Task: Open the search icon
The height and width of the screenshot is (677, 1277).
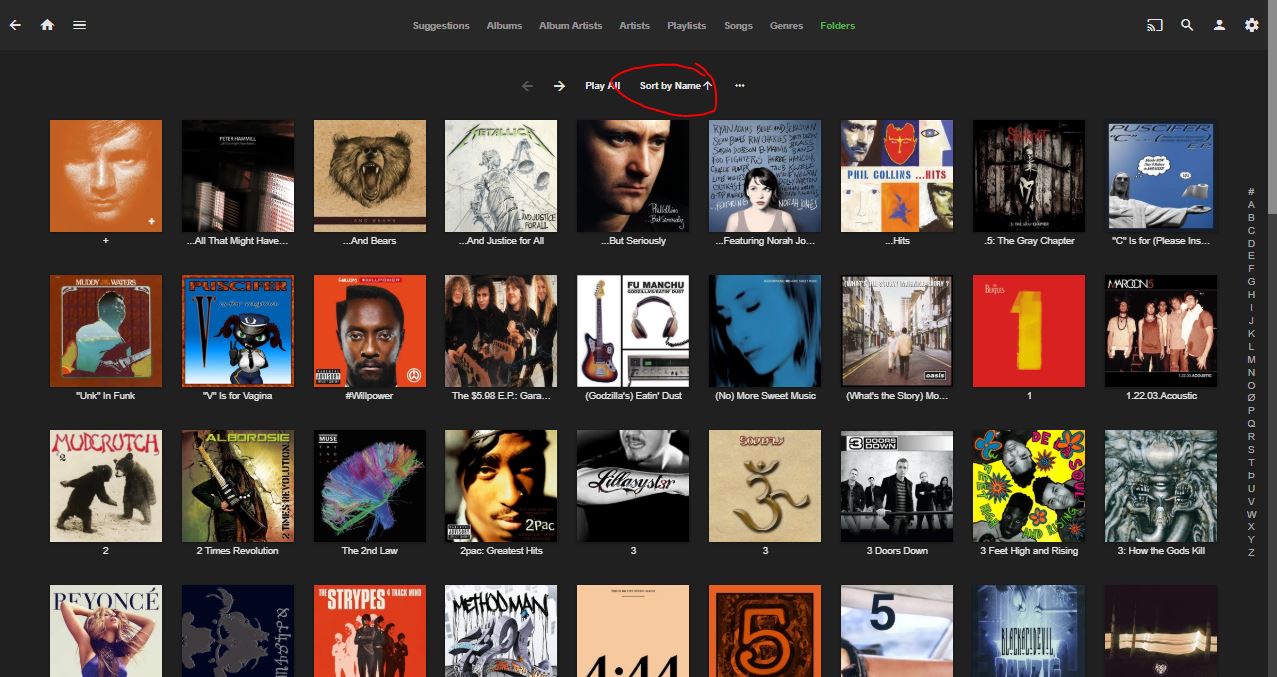Action: (x=1187, y=25)
